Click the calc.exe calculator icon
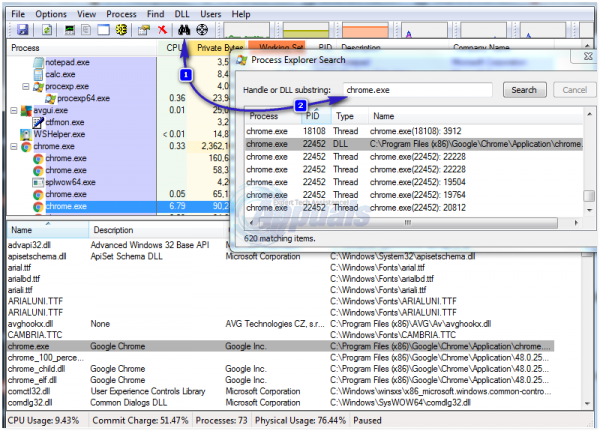 coord(39,74)
